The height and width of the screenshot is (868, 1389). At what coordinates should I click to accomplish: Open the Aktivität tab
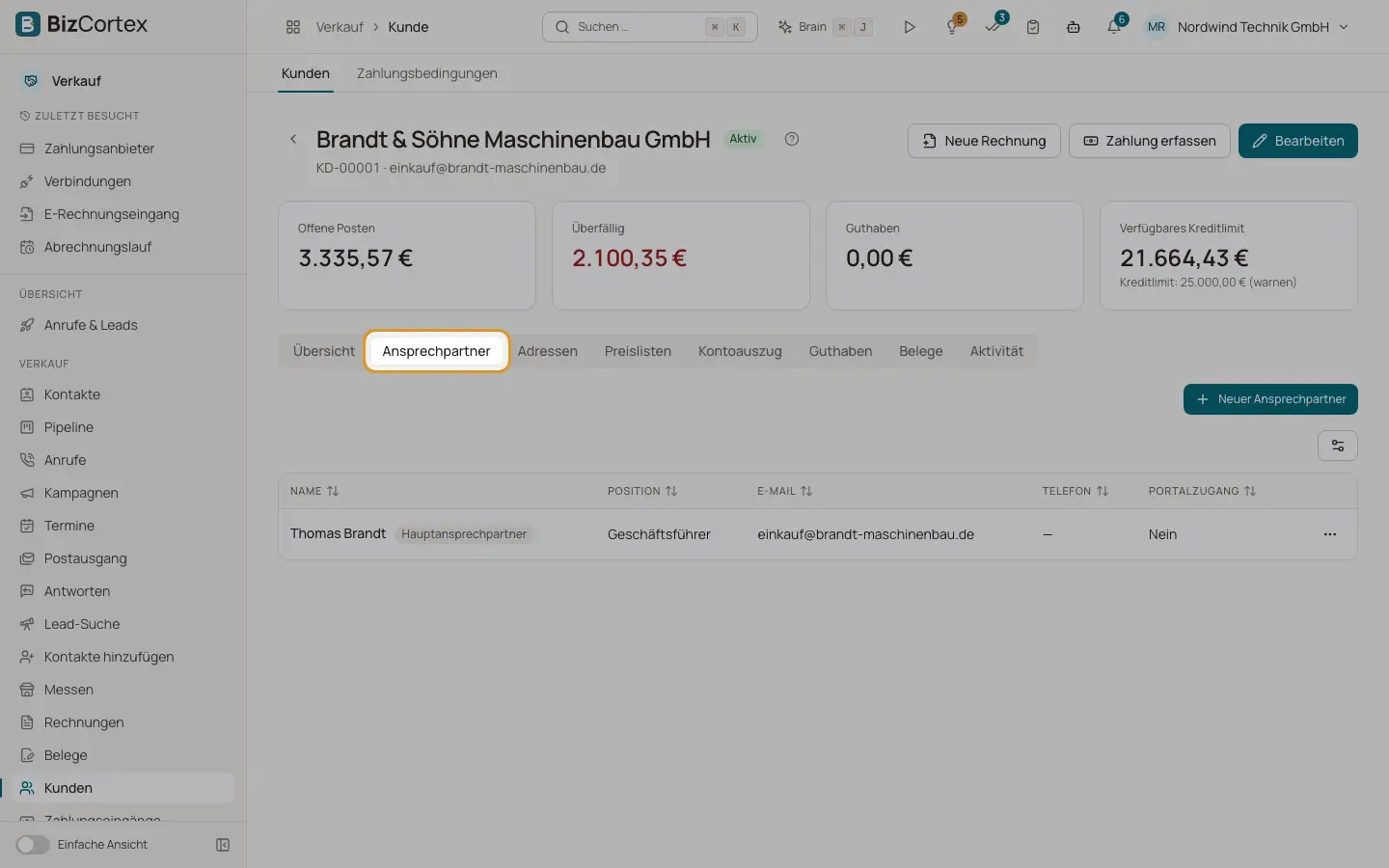click(996, 351)
